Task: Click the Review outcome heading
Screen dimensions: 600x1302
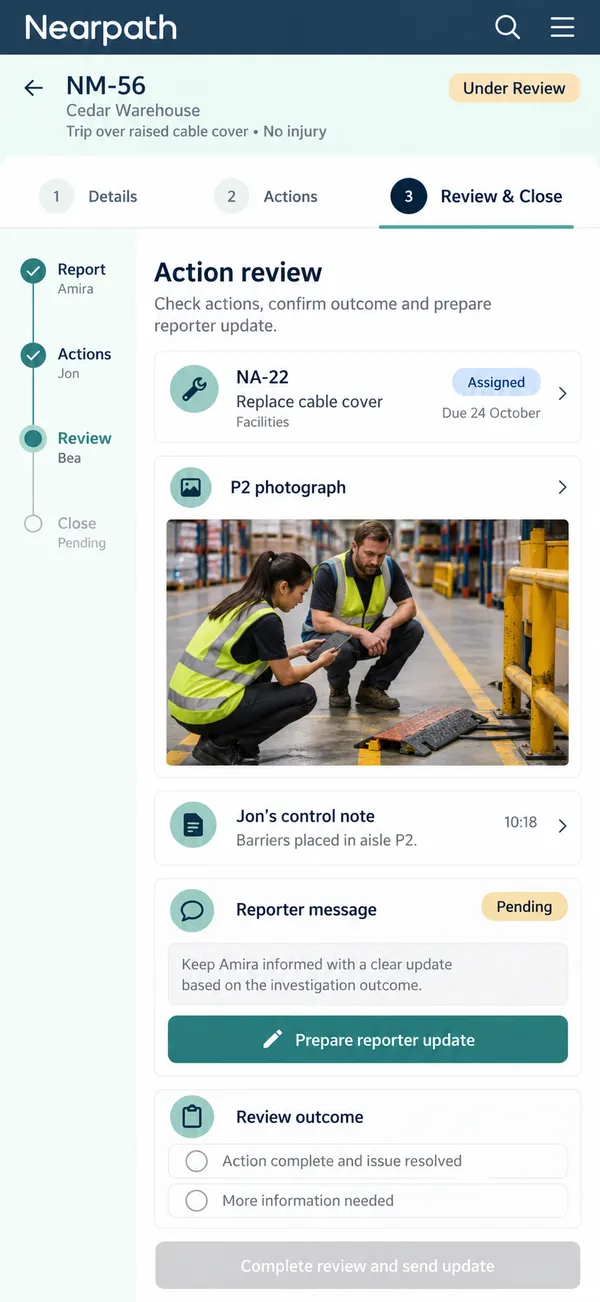Action: (x=300, y=1117)
